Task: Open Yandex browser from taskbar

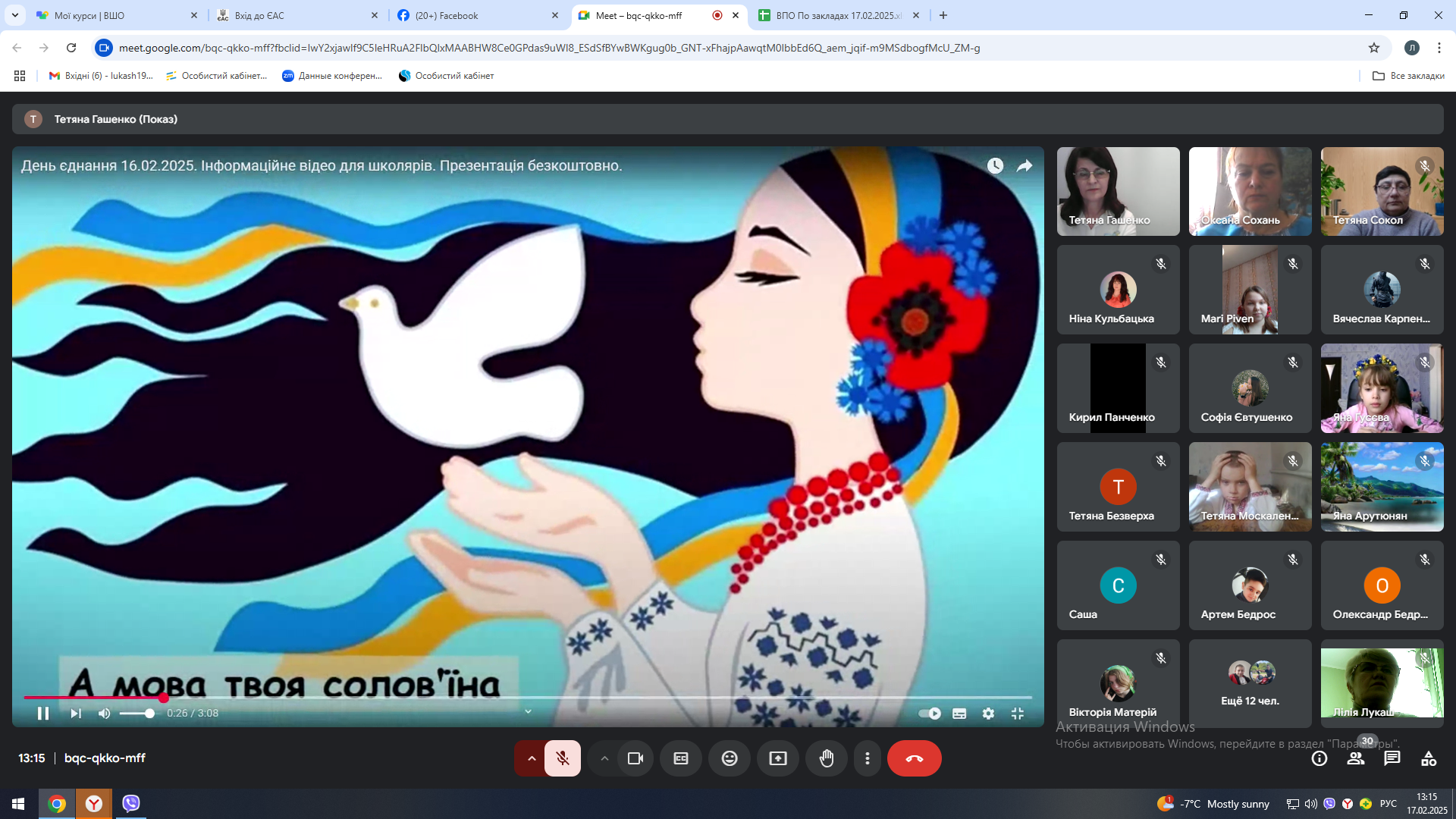Action: 94,804
